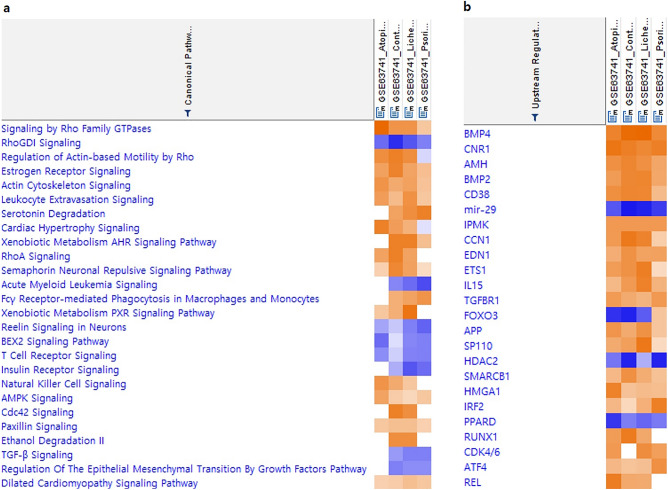Click the Upstream Regulators filter funnel icon

(535, 117)
